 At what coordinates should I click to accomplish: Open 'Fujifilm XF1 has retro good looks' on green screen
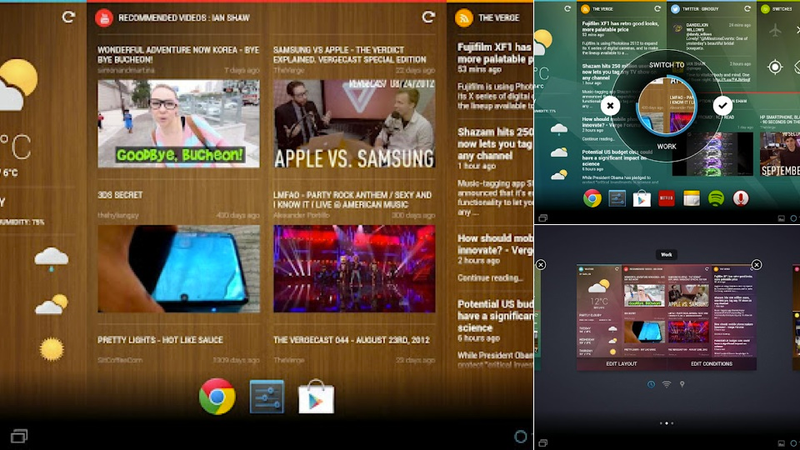click(620, 27)
